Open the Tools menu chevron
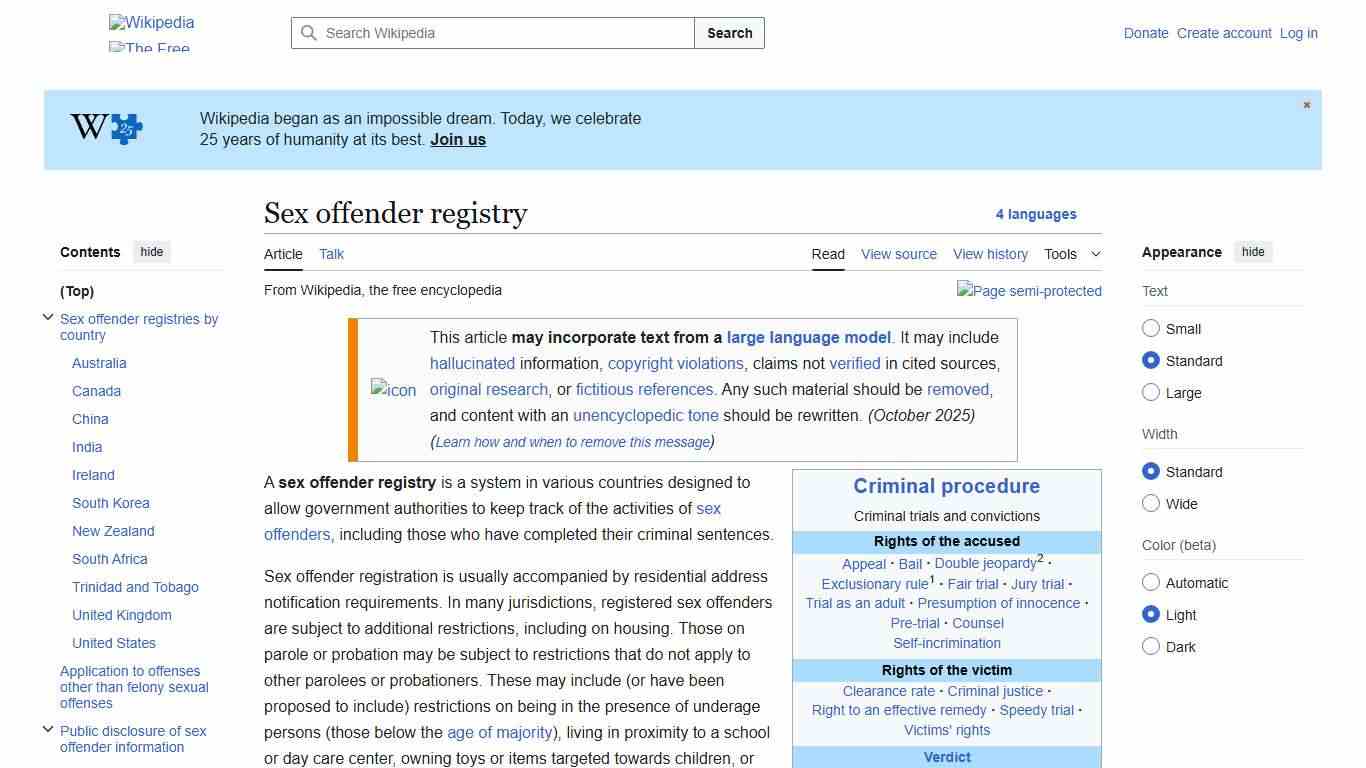Image resolution: width=1366 pixels, height=768 pixels. tap(1095, 254)
